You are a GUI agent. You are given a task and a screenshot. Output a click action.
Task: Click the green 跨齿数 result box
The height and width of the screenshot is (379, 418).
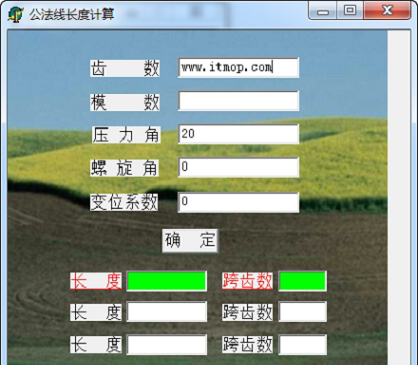(x=303, y=281)
